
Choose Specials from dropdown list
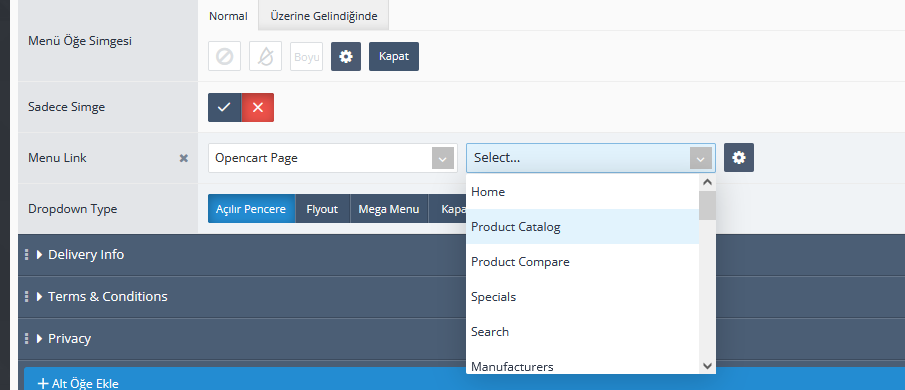[x=582, y=297]
